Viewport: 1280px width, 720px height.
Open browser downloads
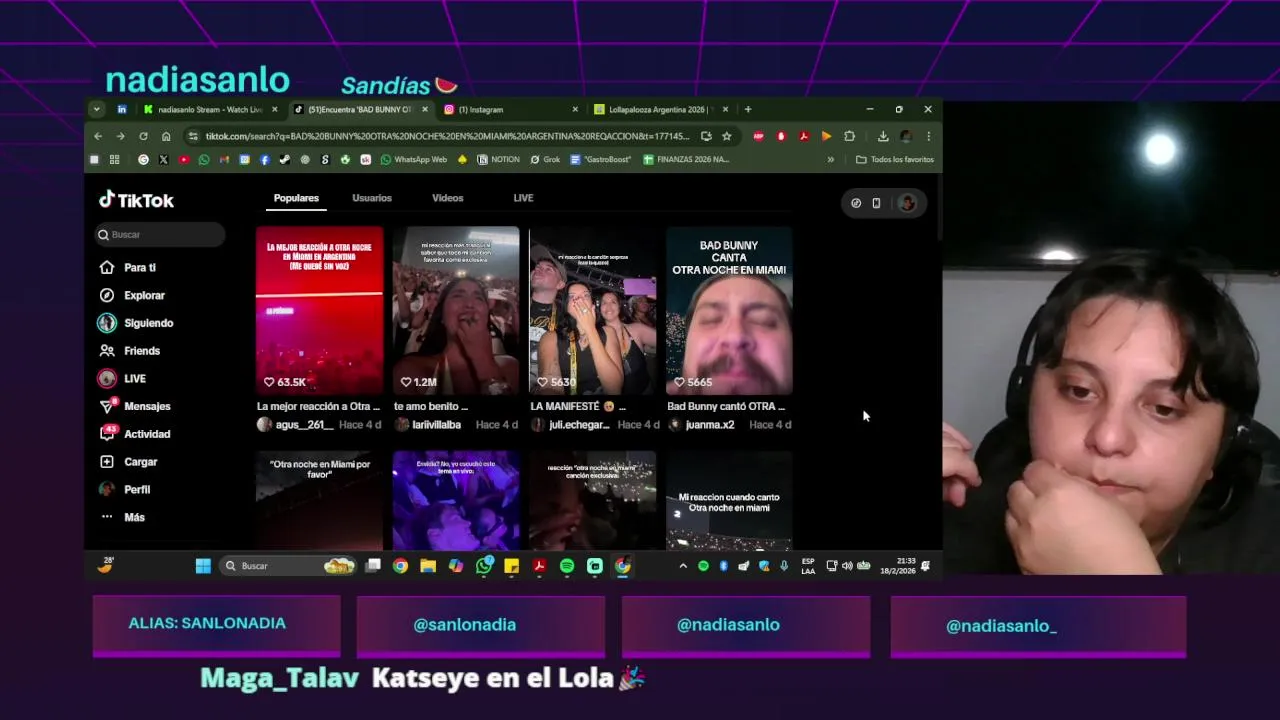point(883,136)
